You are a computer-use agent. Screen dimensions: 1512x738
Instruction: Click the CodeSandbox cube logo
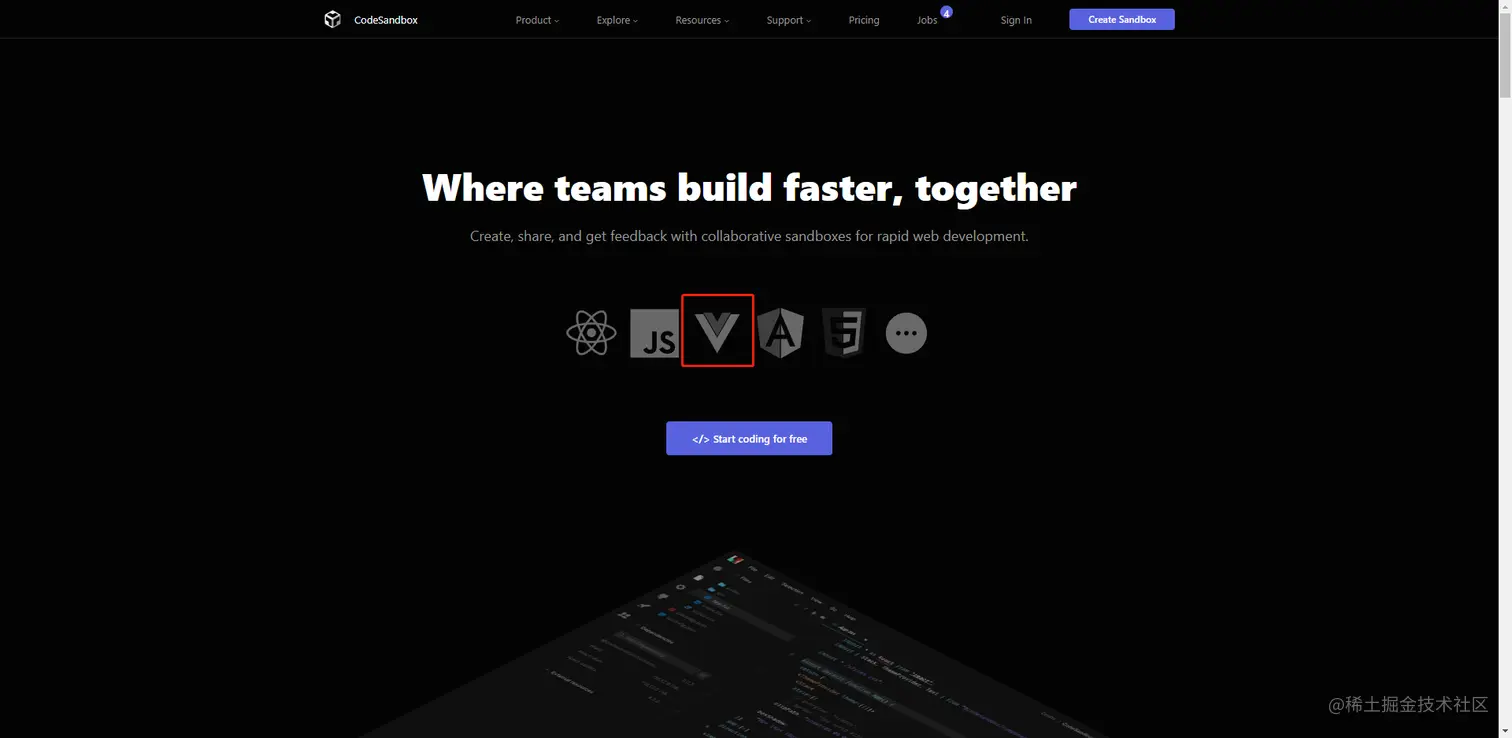tap(332, 19)
